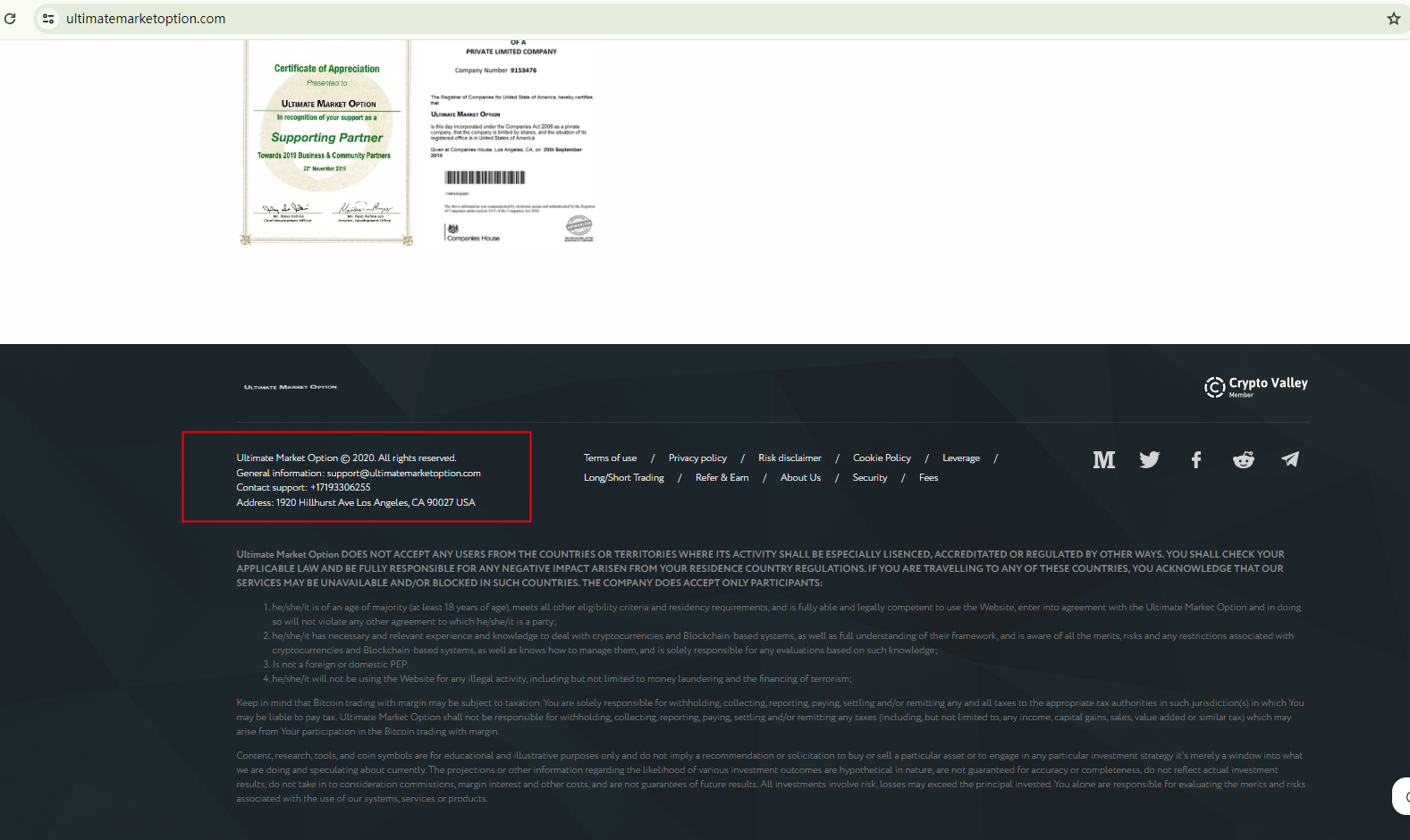Click the contact support phone number +17193306255
Viewport: 1410px width, 840px height.
point(340,488)
